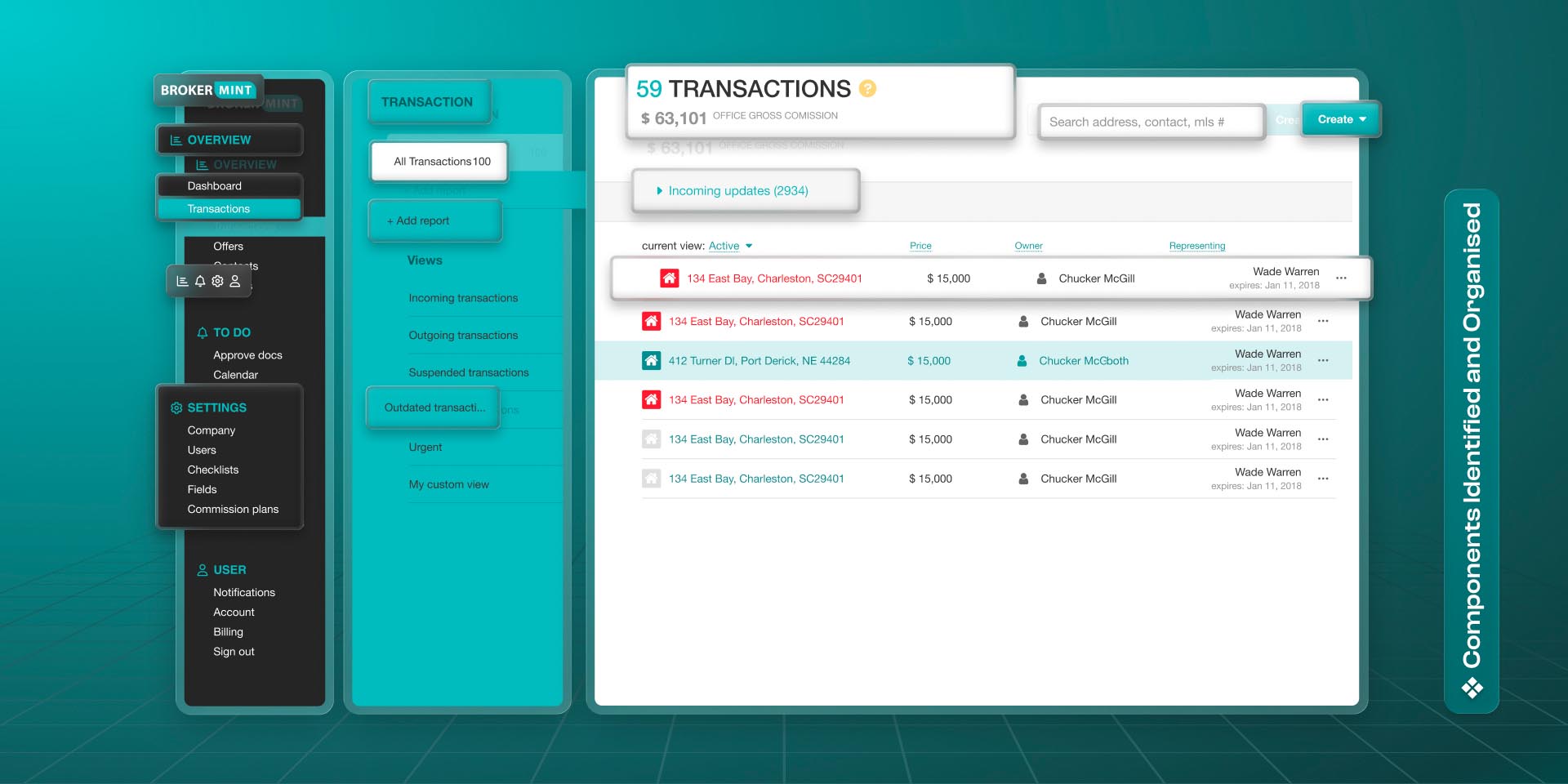
Task: Sort by the Price column header
Action: coord(920,246)
